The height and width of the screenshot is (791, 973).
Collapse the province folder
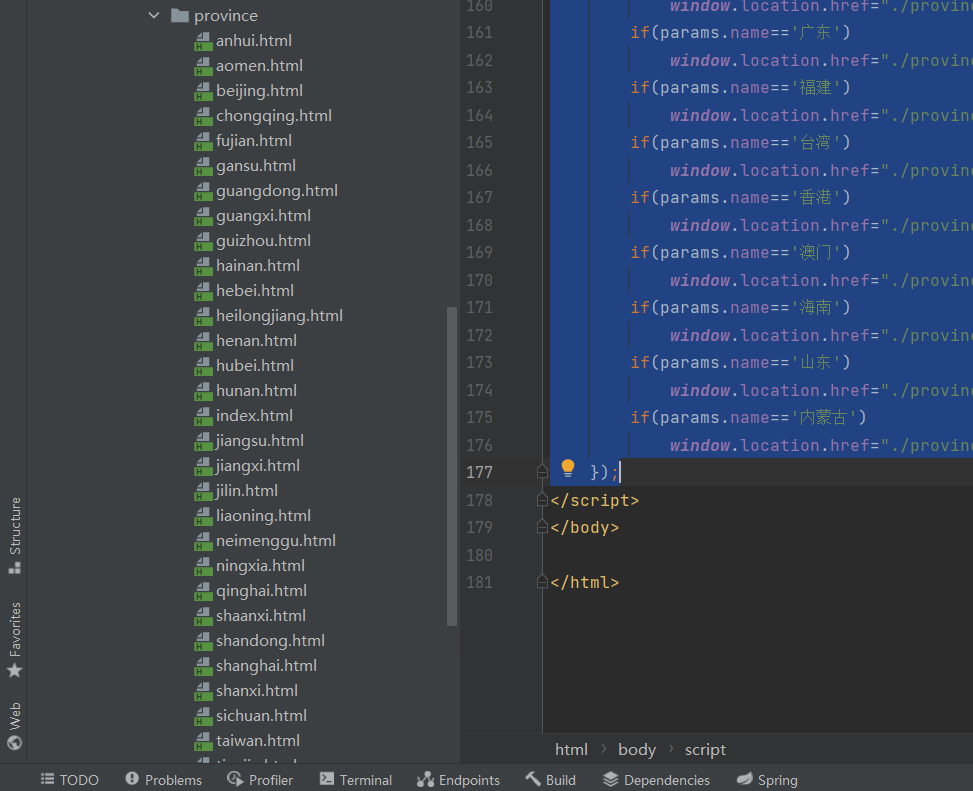click(154, 16)
